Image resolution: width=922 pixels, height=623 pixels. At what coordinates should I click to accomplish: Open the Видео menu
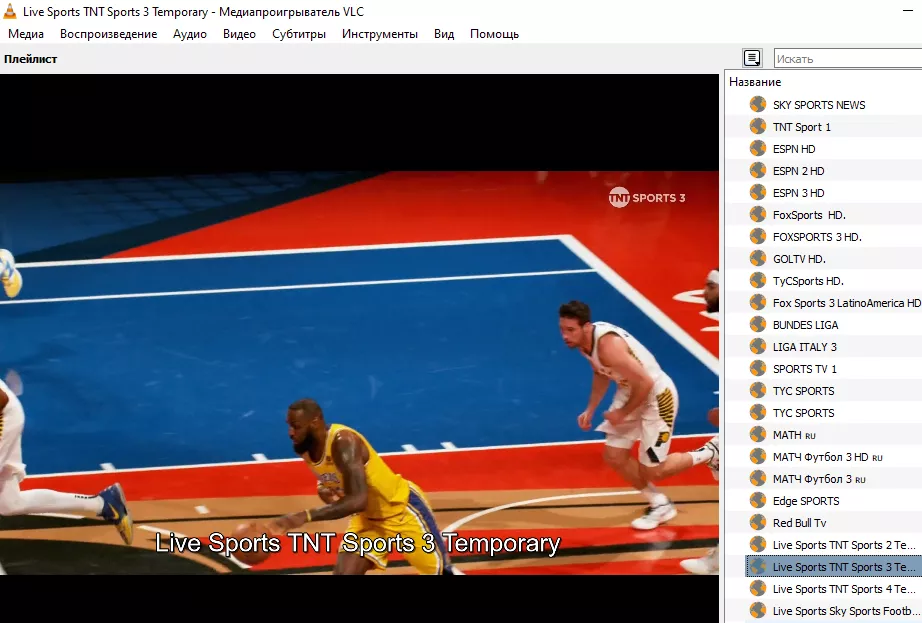[x=239, y=34]
